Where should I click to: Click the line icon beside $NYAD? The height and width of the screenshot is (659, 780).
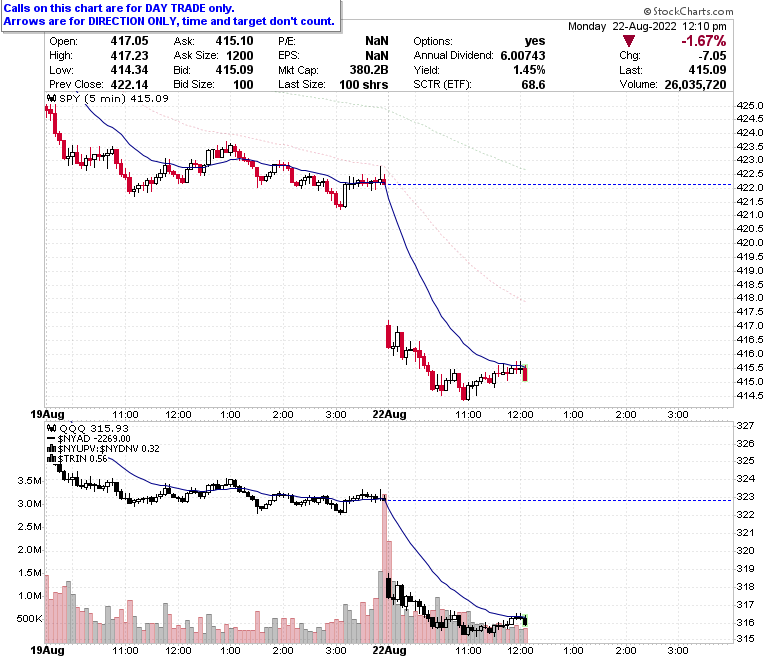coord(51,439)
